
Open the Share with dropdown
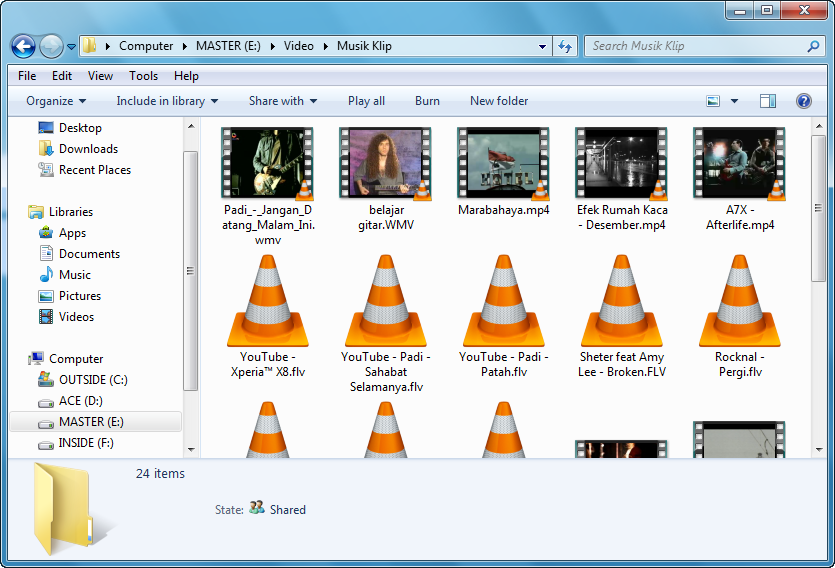283,101
